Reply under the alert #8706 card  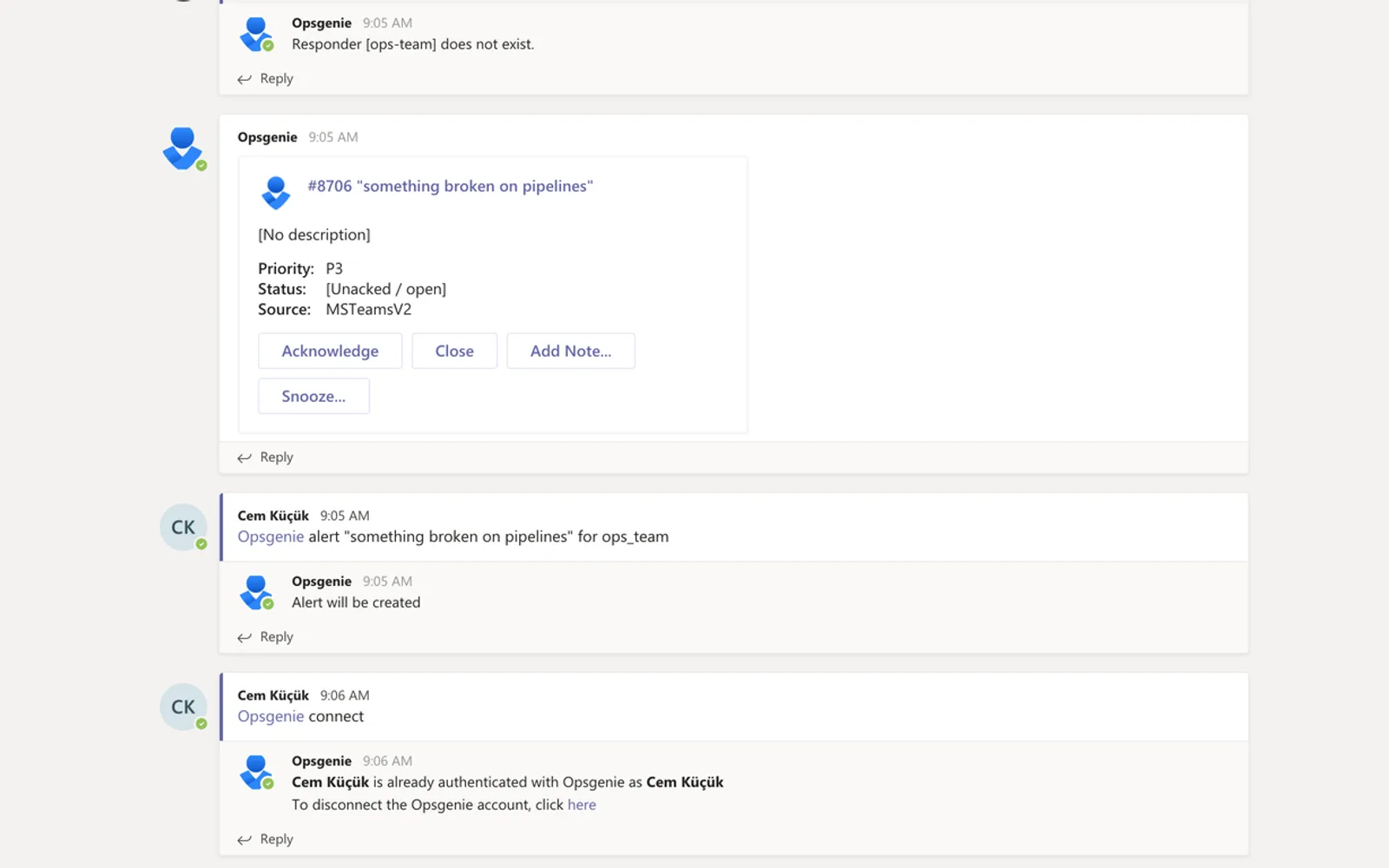(x=266, y=457)
